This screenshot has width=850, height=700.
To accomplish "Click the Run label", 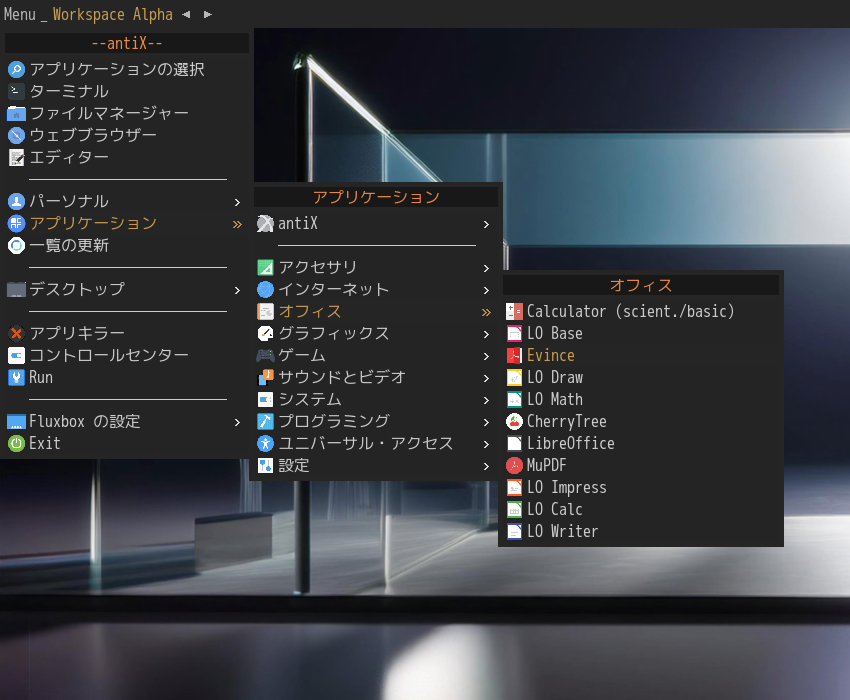I will click(x=41, y=377).
